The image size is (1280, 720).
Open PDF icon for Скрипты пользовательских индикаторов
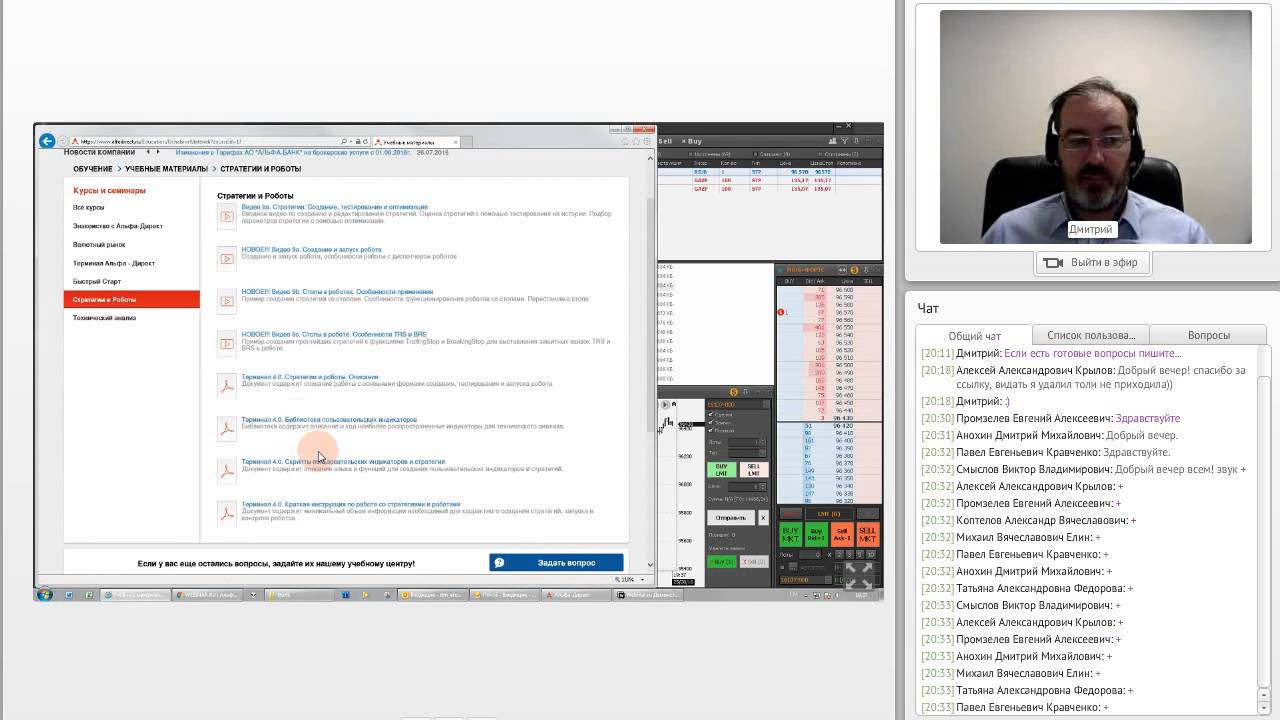226,471
